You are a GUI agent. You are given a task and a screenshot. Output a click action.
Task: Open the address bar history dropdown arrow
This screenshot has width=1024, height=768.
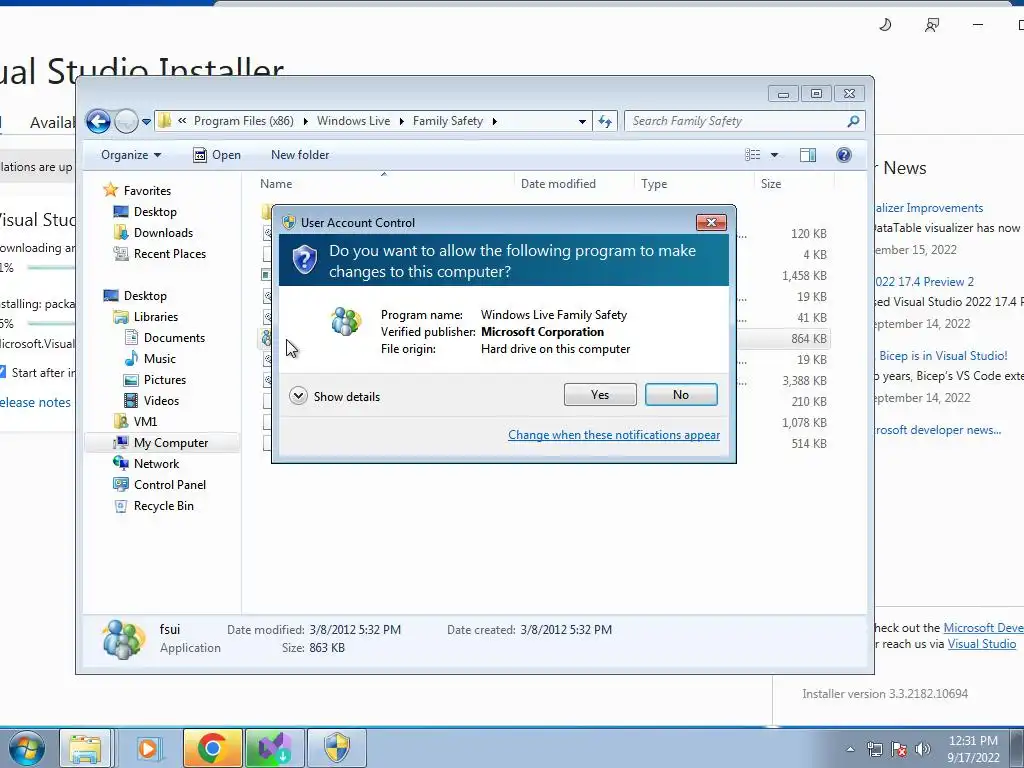[582, 121]
